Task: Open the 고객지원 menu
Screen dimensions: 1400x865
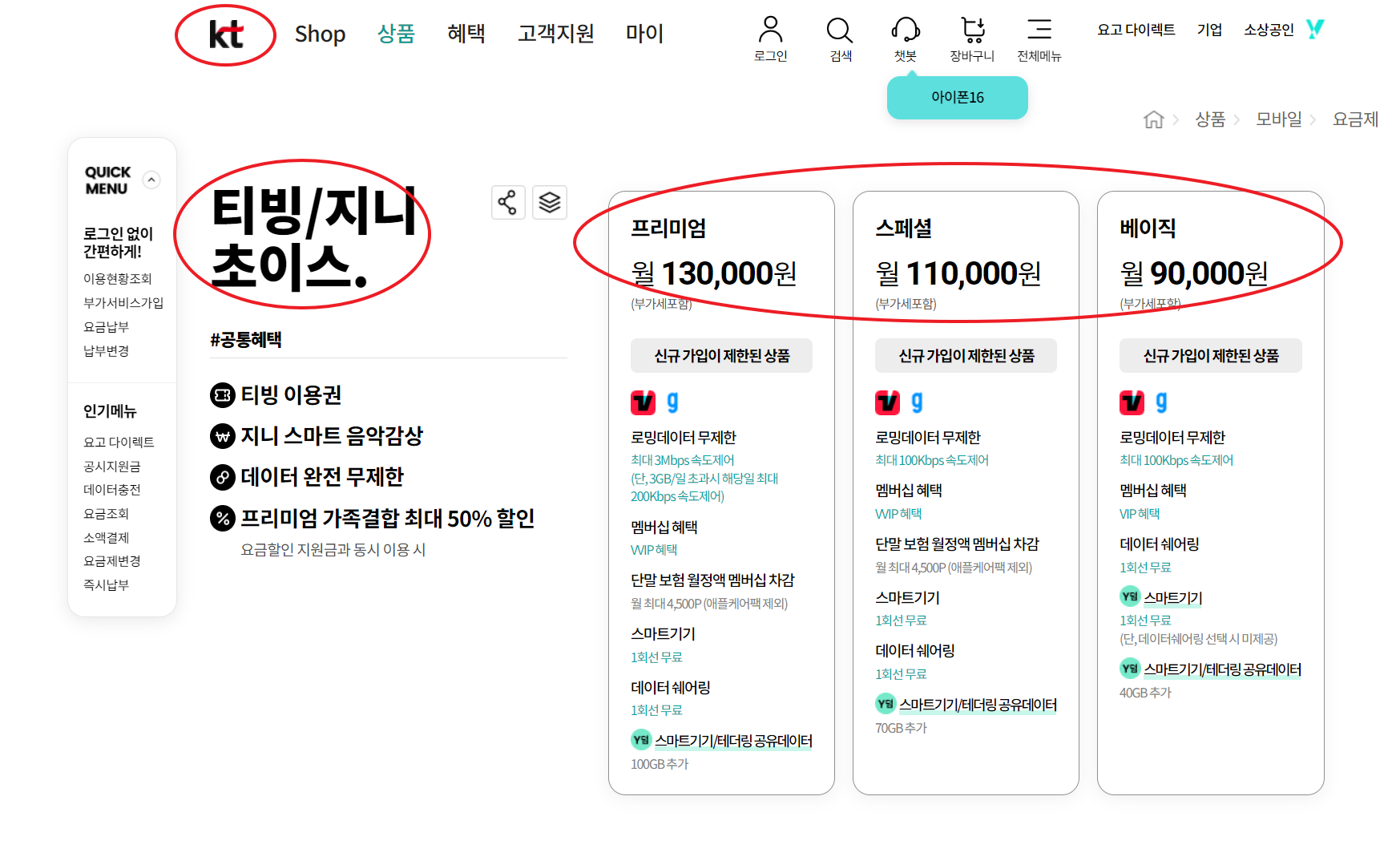Action: click(555, 34)
